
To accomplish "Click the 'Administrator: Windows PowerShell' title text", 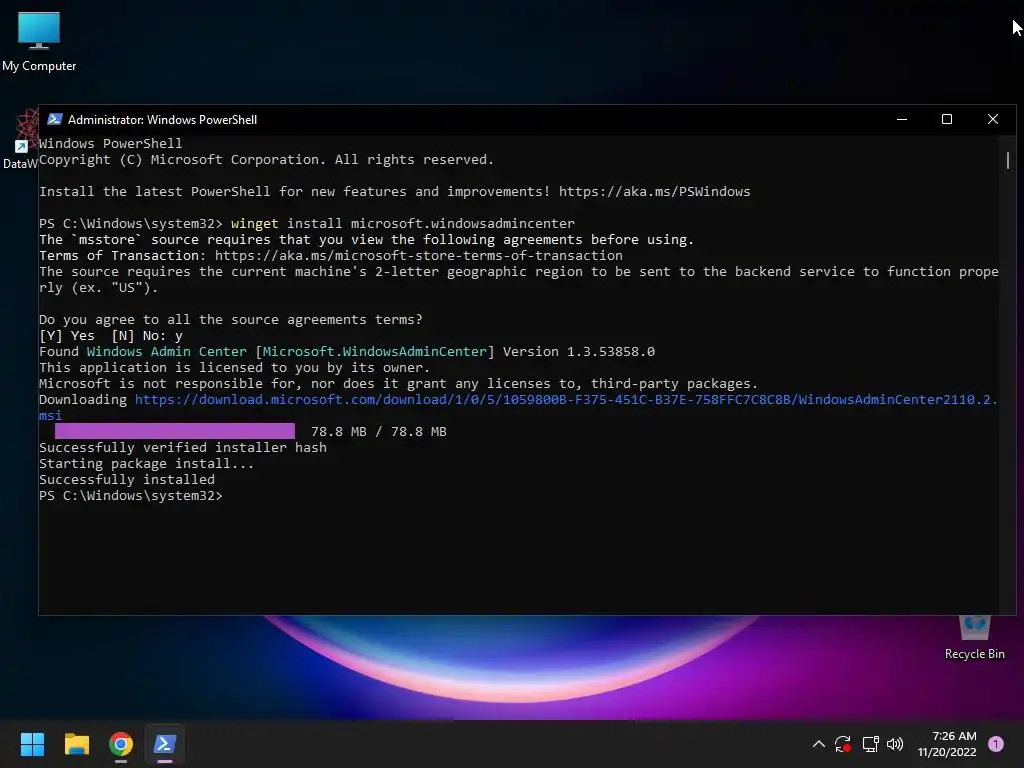I will (163, 120).
